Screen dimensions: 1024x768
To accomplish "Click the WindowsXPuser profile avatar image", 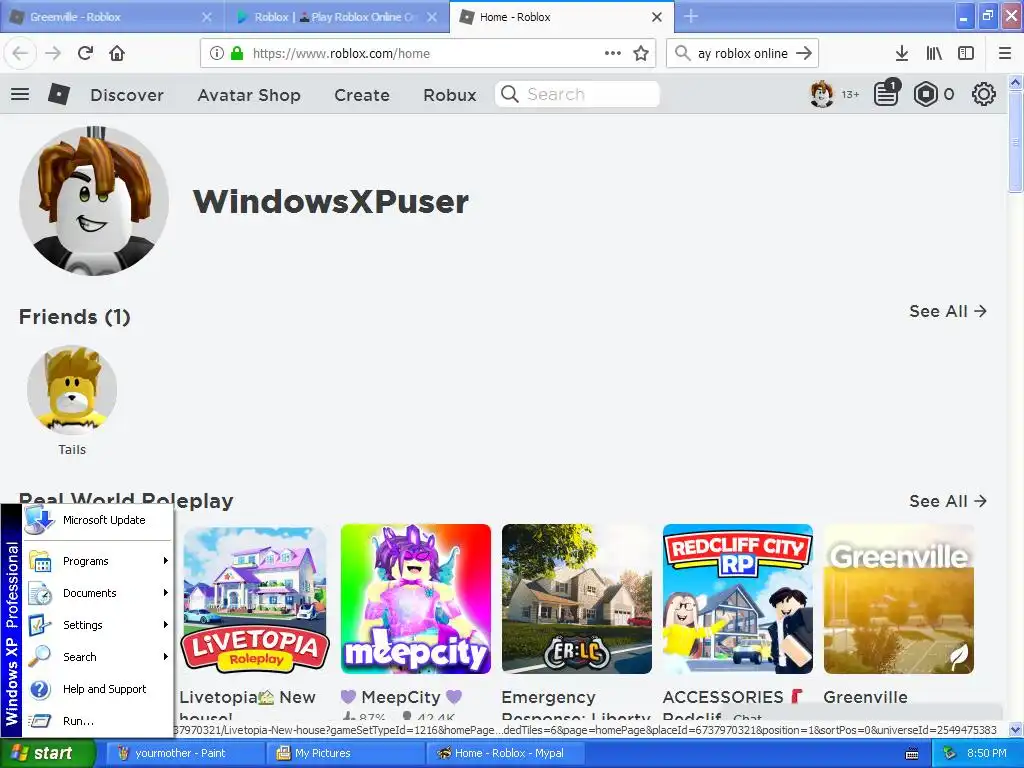I will 94,201.
